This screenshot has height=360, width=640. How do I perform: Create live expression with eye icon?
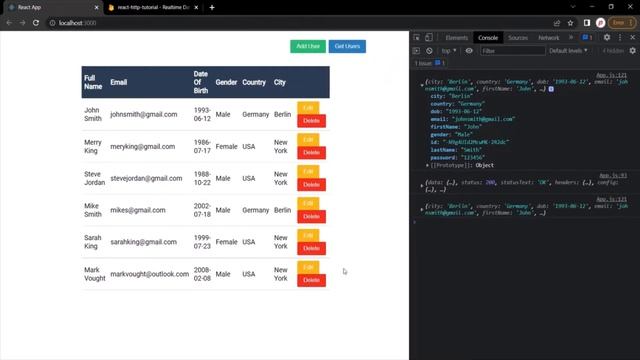click(x=469, y=51)
